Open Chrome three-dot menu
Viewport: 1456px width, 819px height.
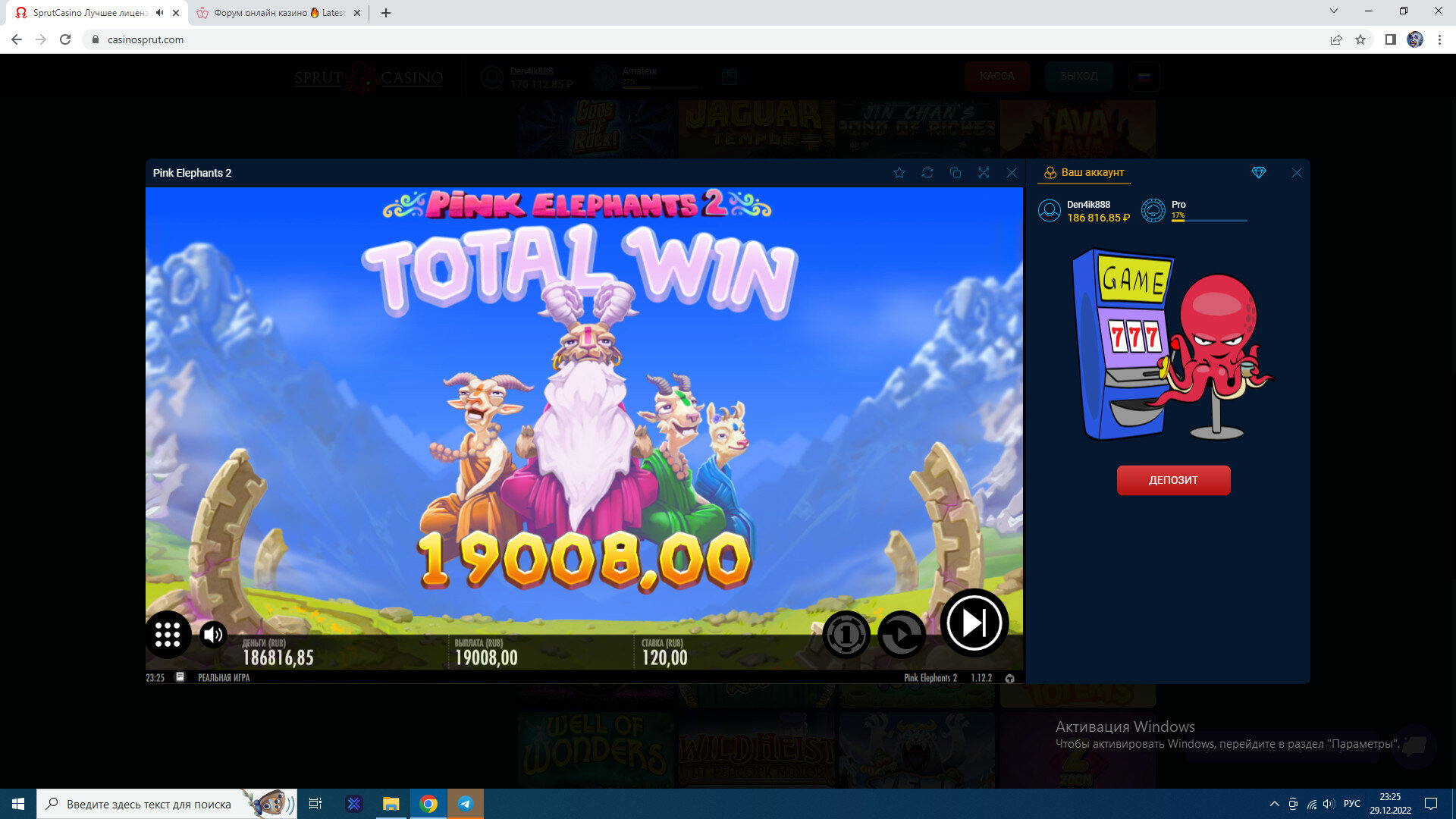coord(1439,39)
